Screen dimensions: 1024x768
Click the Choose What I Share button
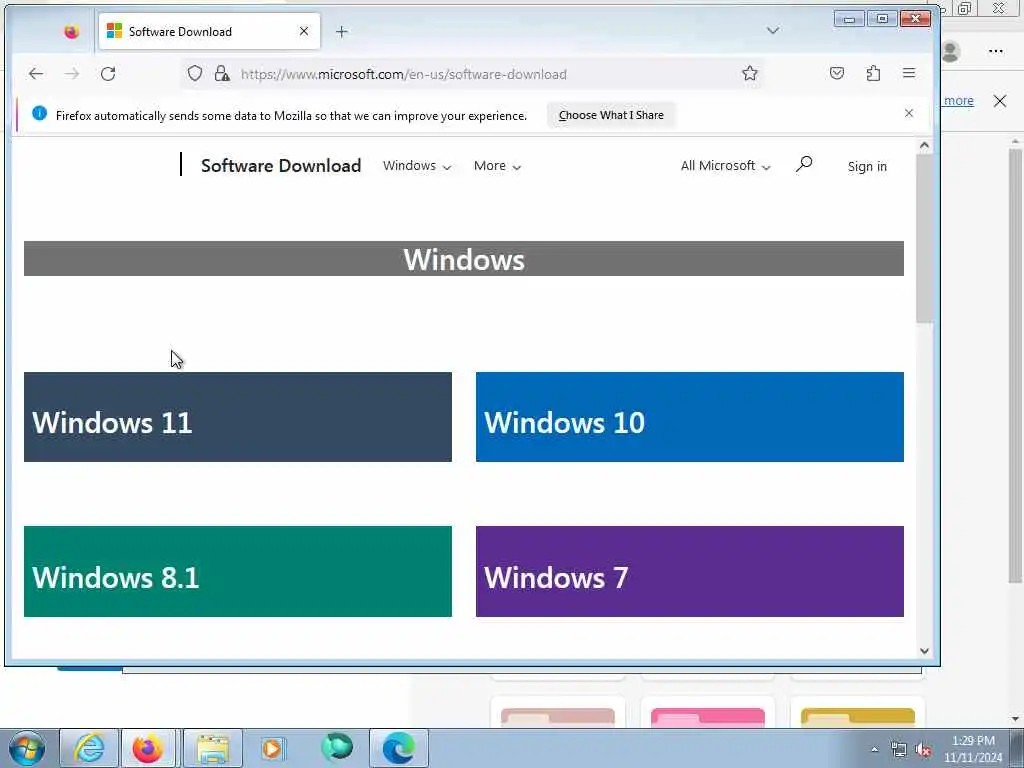point(611,115)
